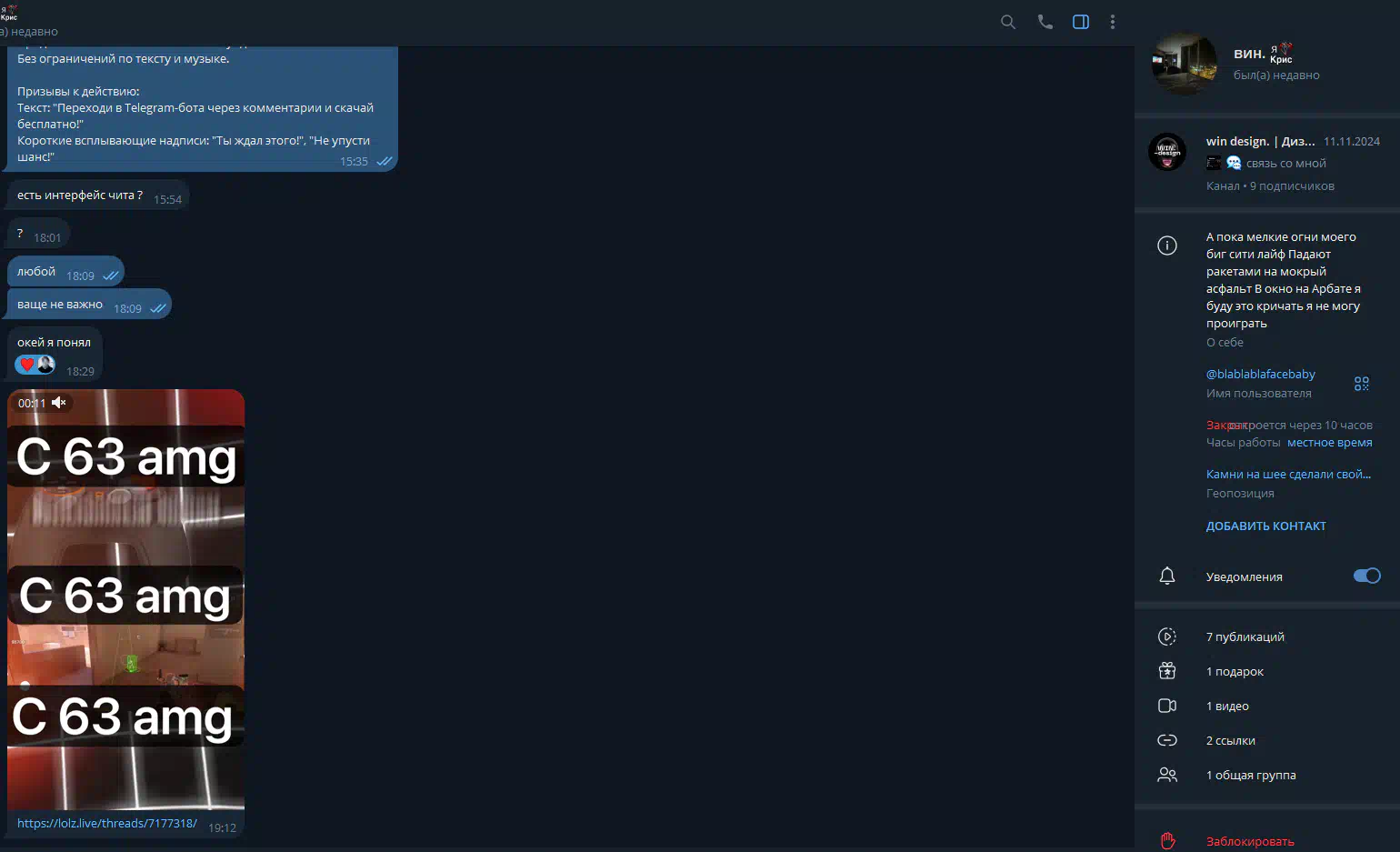1400x852 pixels.
Task: Show QR code for username
Action: [x=1361, y=384]
